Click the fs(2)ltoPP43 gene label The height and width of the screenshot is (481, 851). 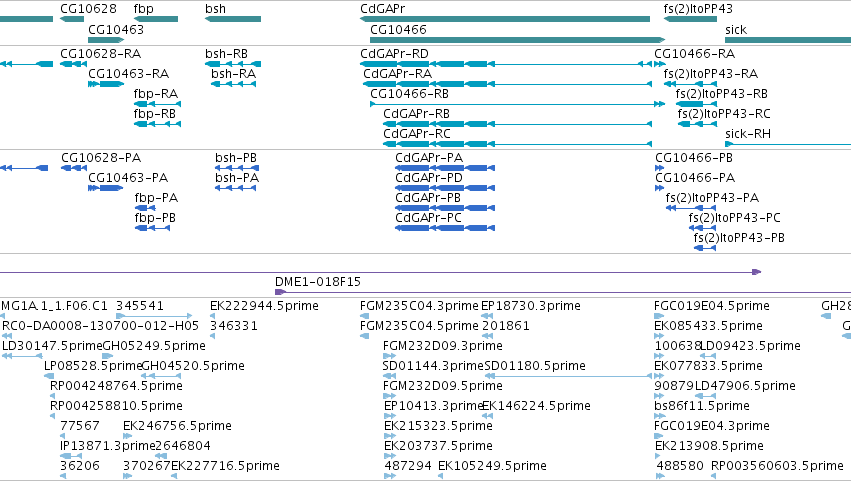coord(698,9)
